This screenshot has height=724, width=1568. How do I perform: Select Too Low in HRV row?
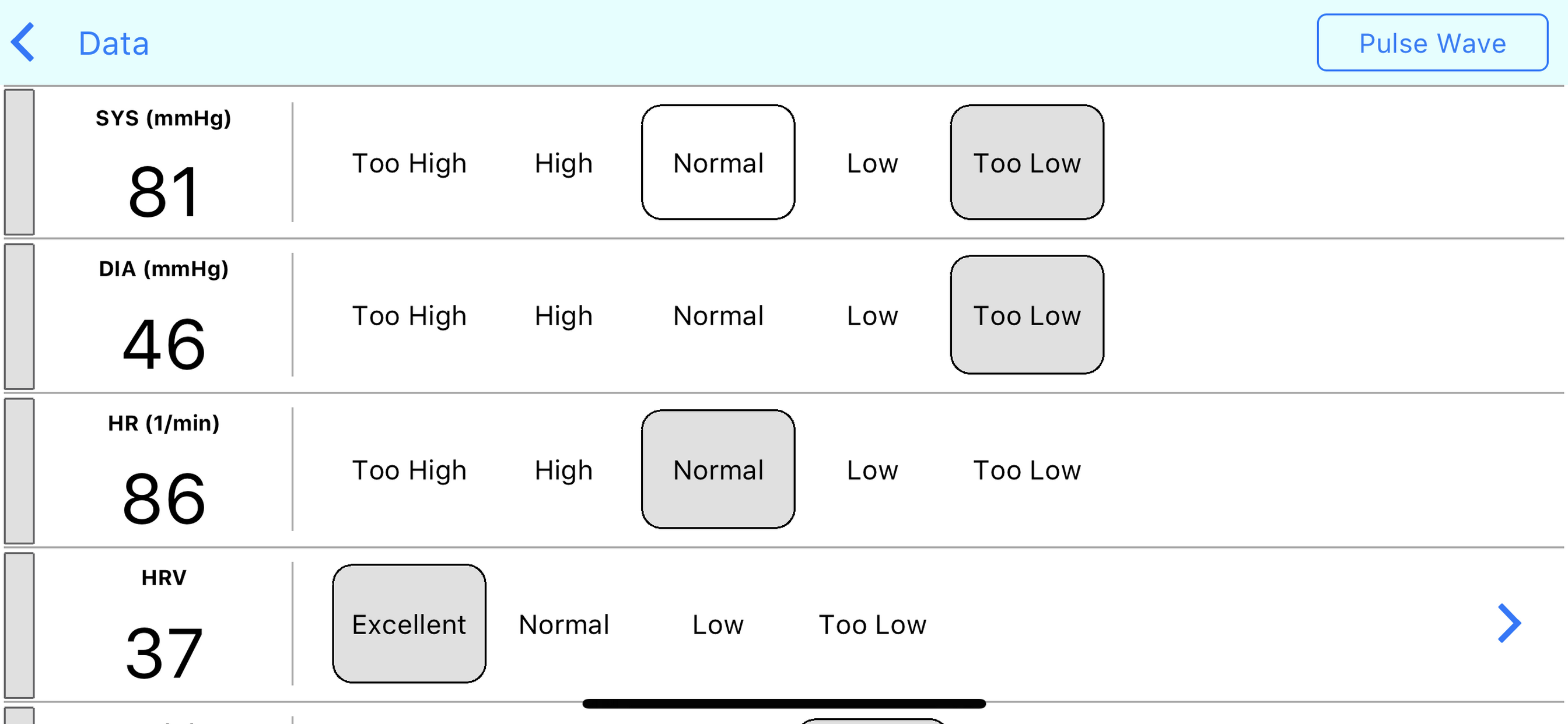tap(871, 624)
